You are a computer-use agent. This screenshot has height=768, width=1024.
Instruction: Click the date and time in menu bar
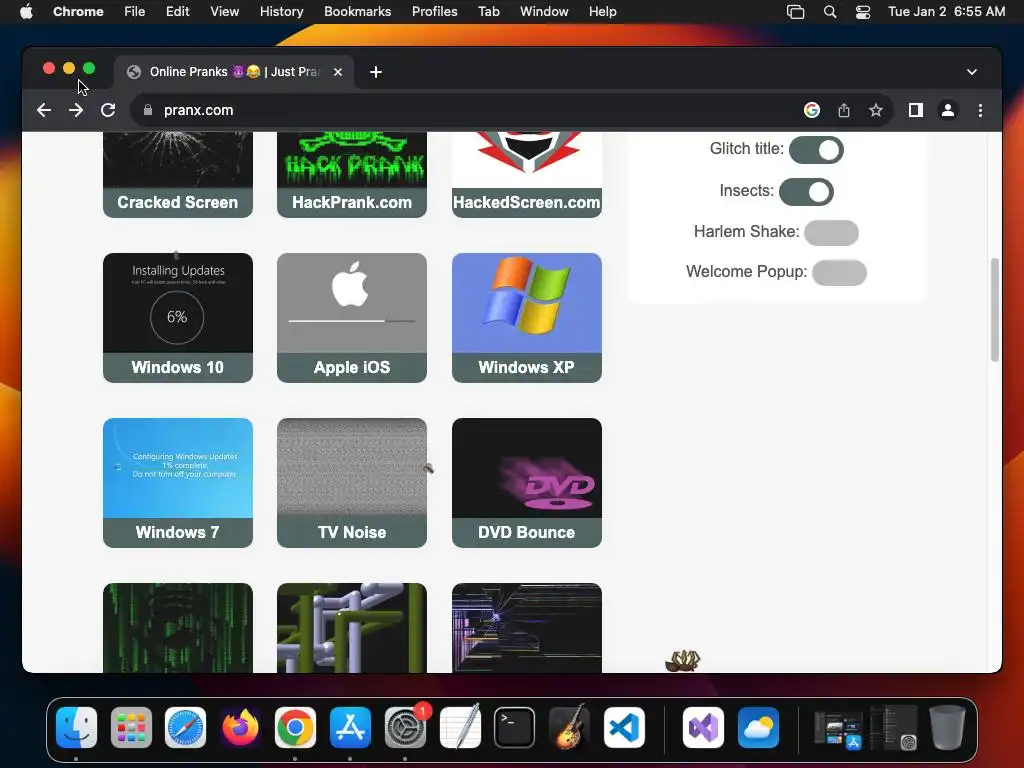point(946,12)
